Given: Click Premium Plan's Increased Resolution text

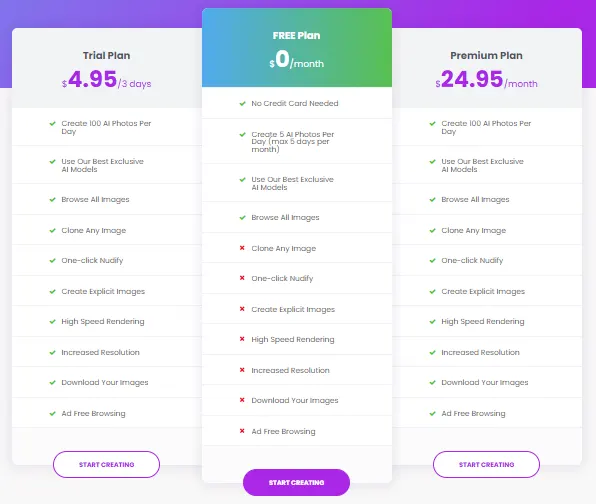Looking at the screenshot, I should tap(480, 352).
